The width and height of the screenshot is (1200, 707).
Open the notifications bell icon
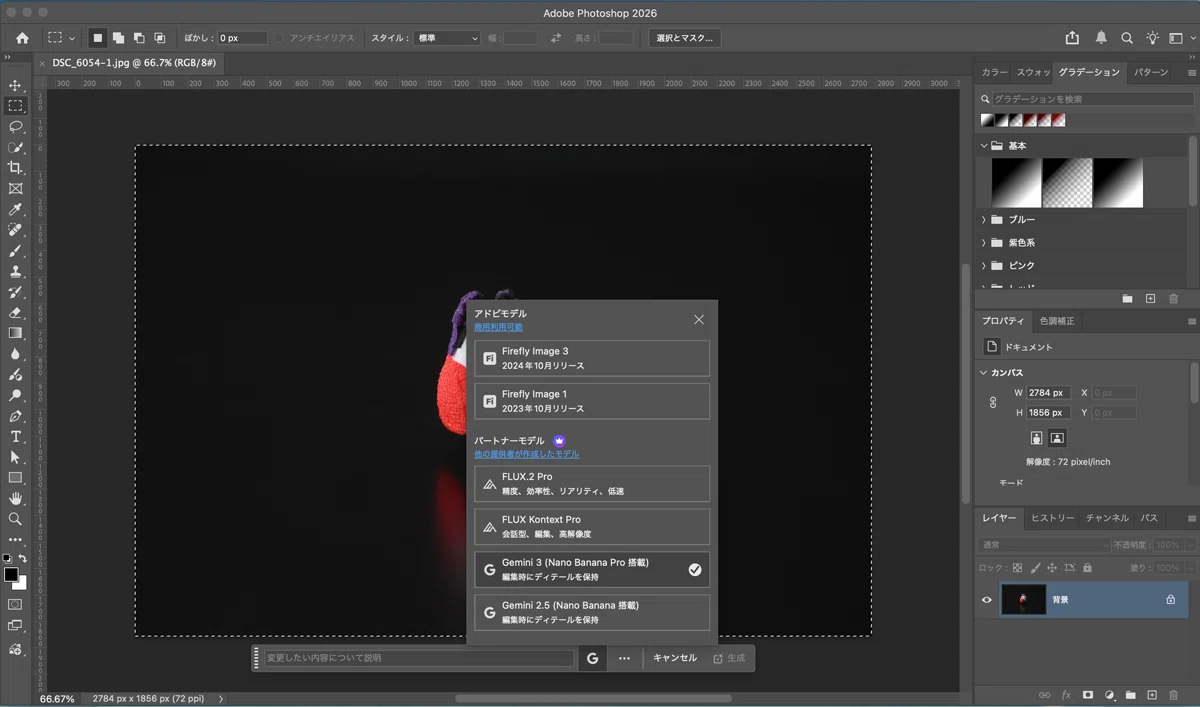click(1101, 38)
